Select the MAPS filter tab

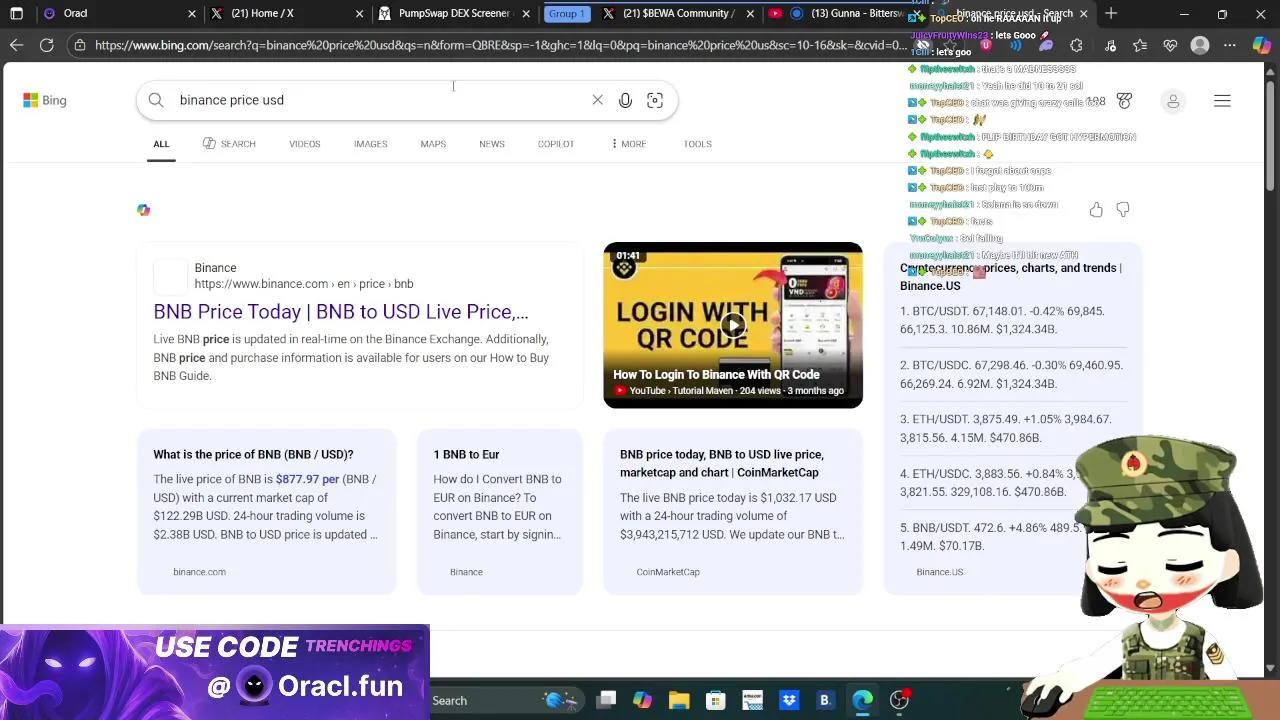[433, 144]
